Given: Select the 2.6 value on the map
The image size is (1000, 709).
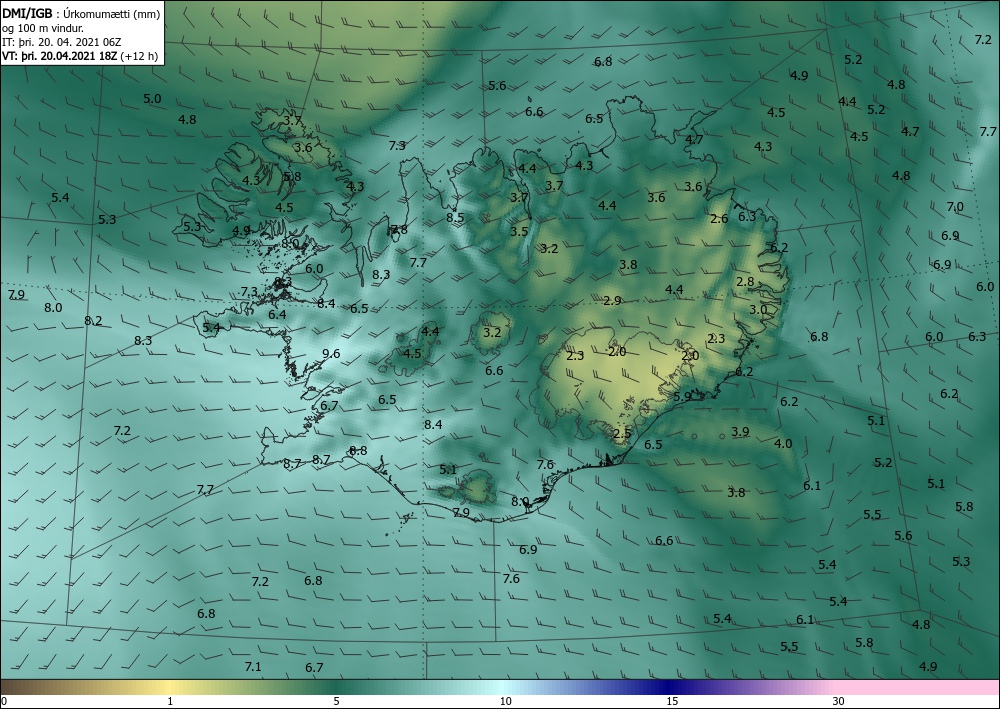Looking at the screenshot, I should click(x=719, y=219).
